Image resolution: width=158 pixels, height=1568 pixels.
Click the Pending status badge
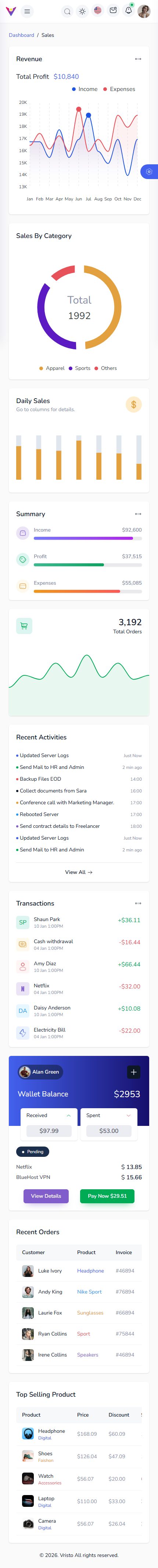tap(33, 1152)
